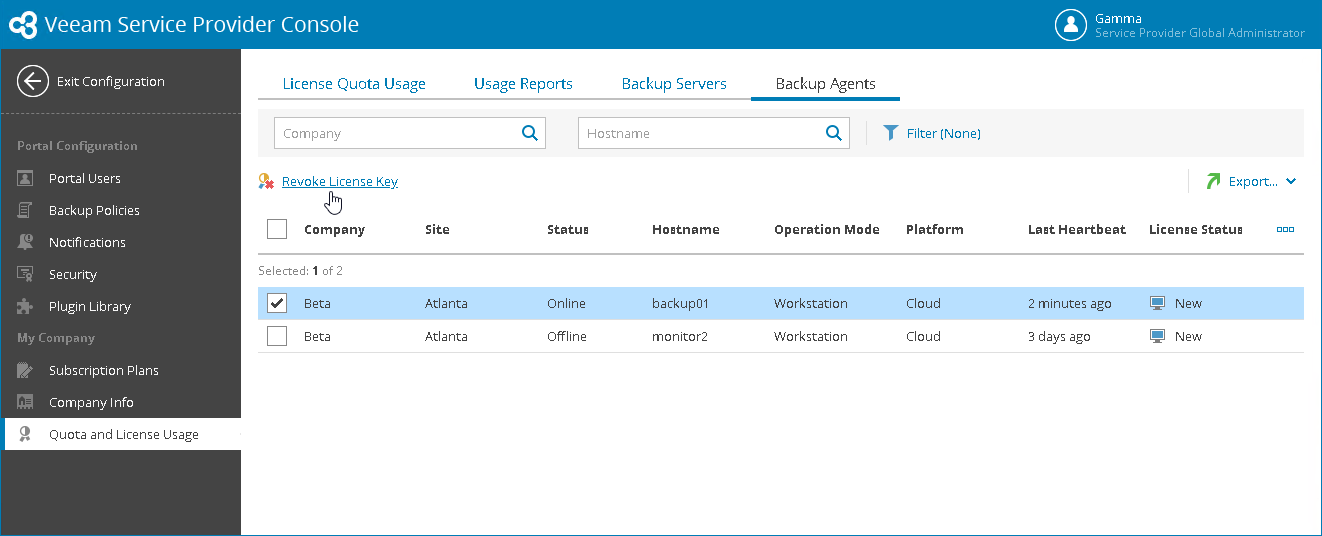Image resolution: width=1322 pixels, height=536 pixels.
Task: Click the Company search magnifier icon
Action: click(530, 133)
